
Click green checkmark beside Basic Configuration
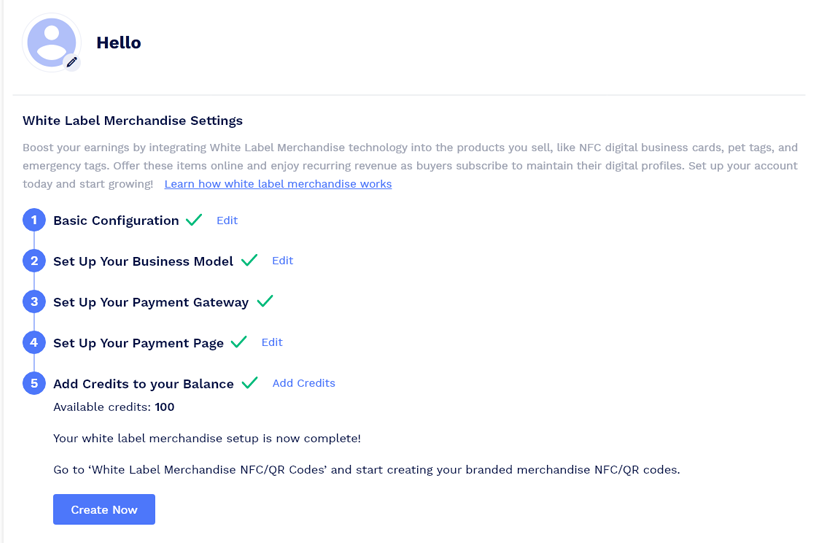[194, 220]
